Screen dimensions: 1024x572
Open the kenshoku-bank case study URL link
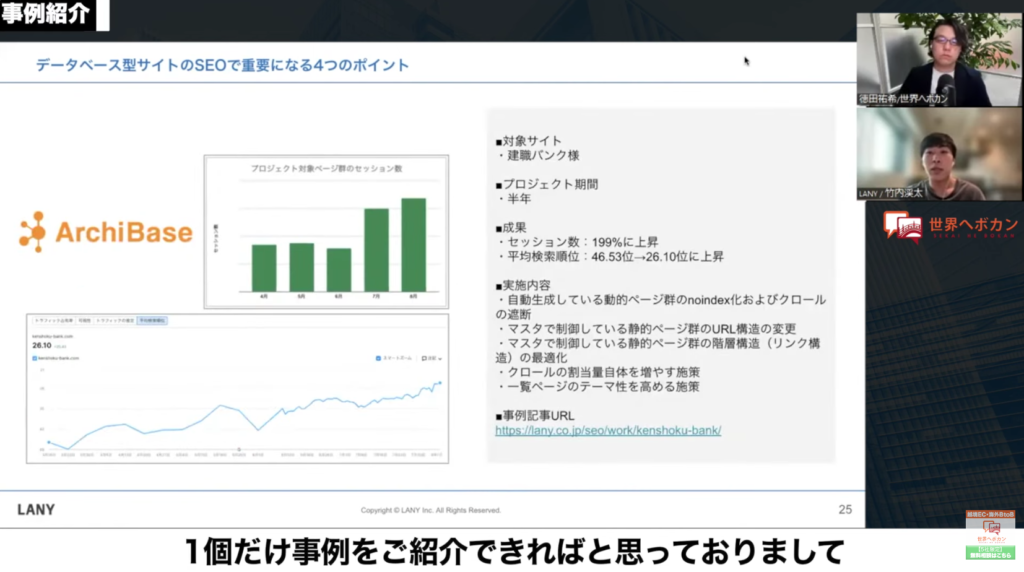(608, 430)
